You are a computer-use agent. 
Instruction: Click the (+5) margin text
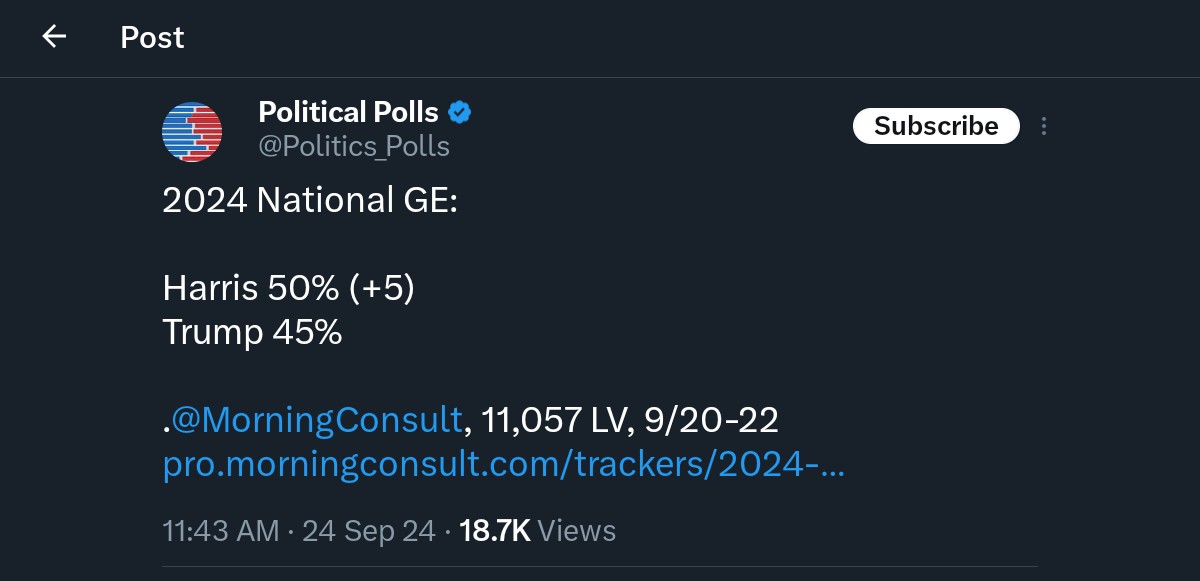click(x=381, y=288)
